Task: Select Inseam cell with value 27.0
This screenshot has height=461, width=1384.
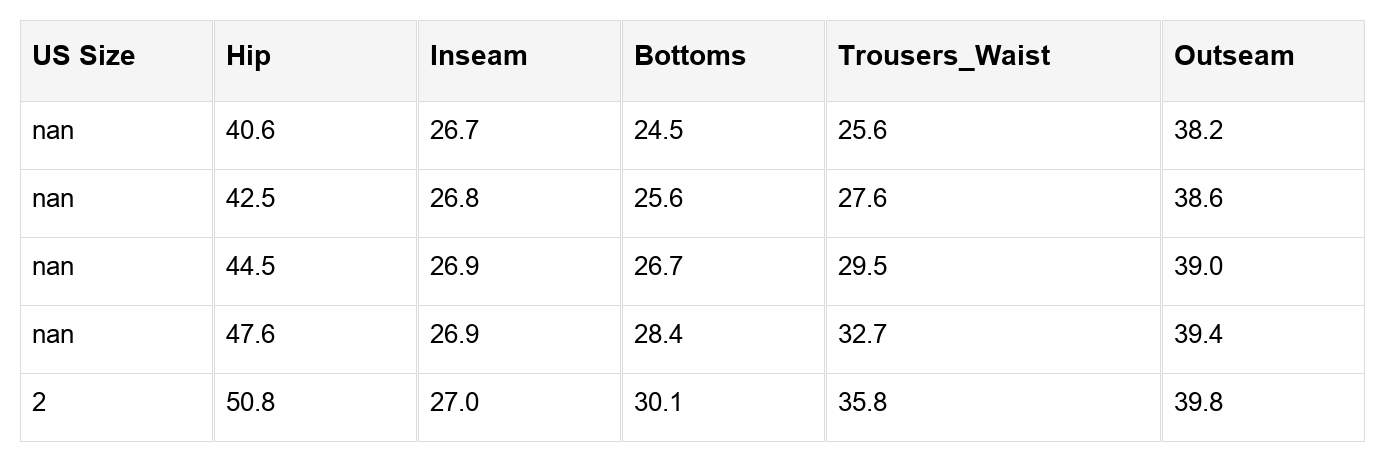Action: pyautogui.click(x=454, y=403)
